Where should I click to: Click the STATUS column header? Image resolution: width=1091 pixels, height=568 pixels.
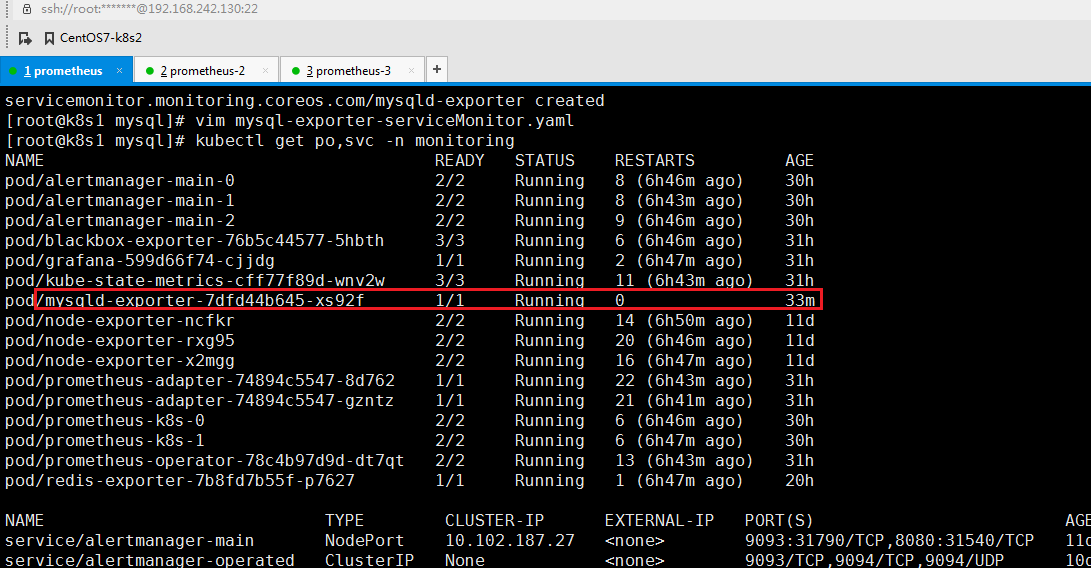coord(545,161)
